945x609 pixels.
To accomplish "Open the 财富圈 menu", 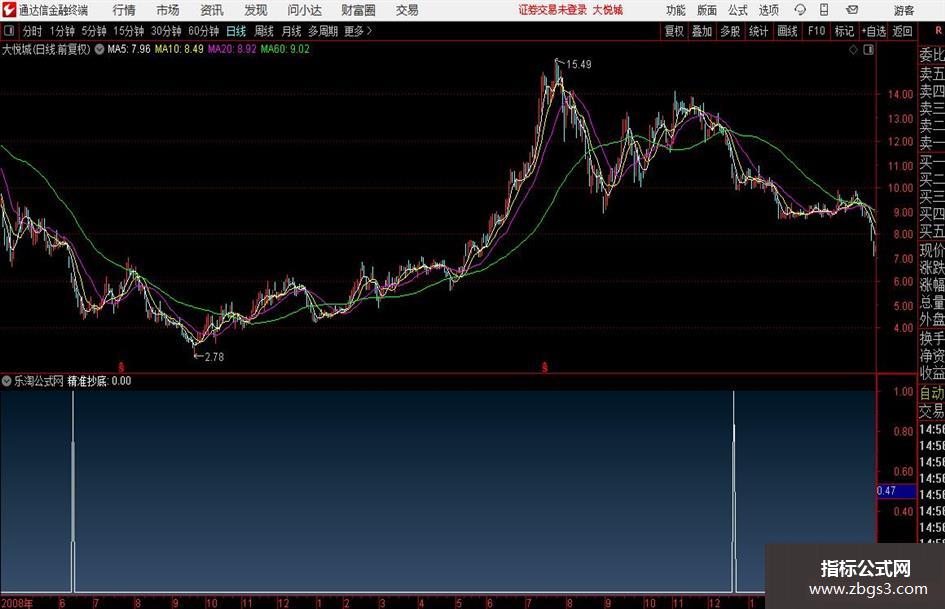I will click(358, 10).
